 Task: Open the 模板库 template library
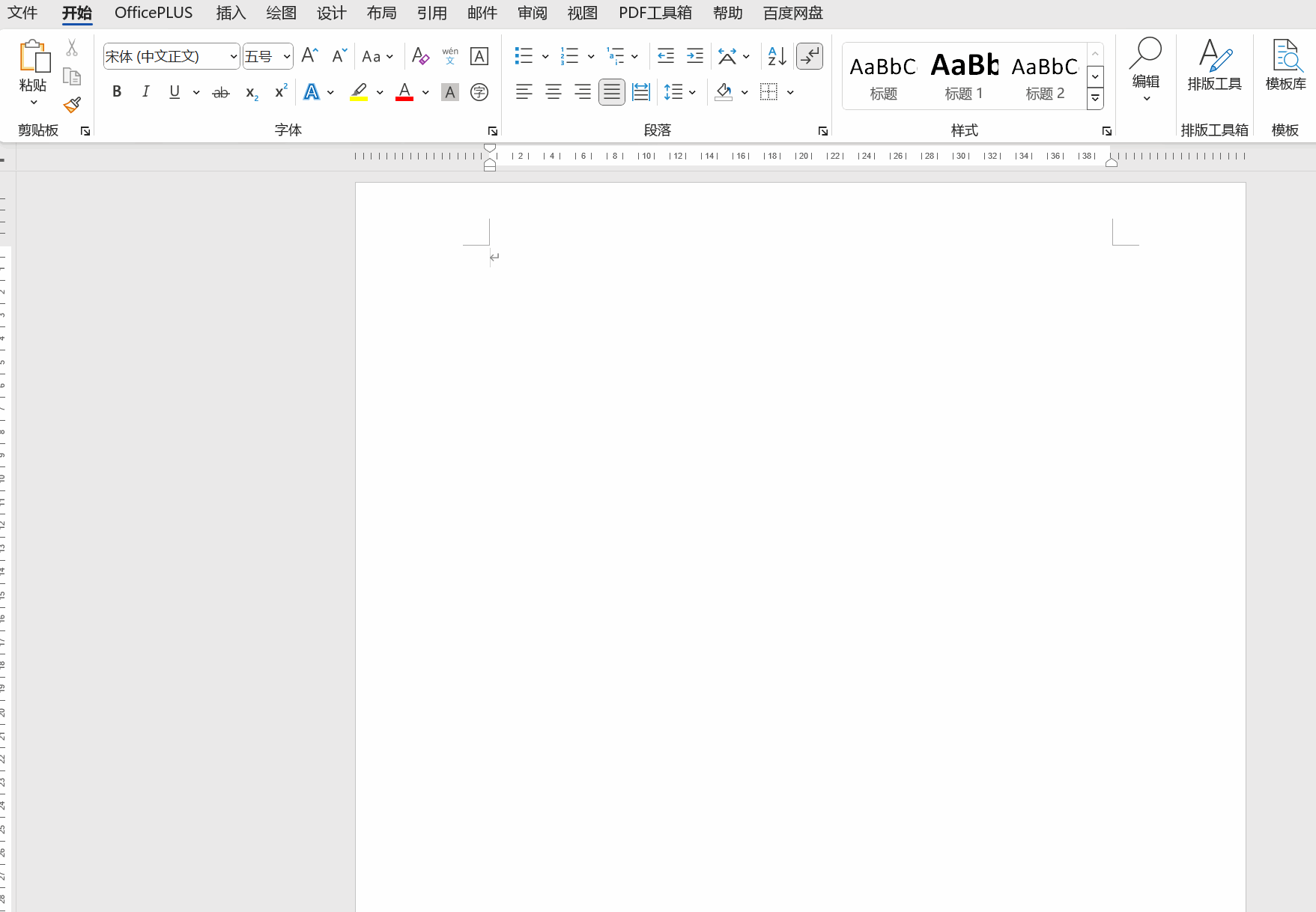[1285, 66]
